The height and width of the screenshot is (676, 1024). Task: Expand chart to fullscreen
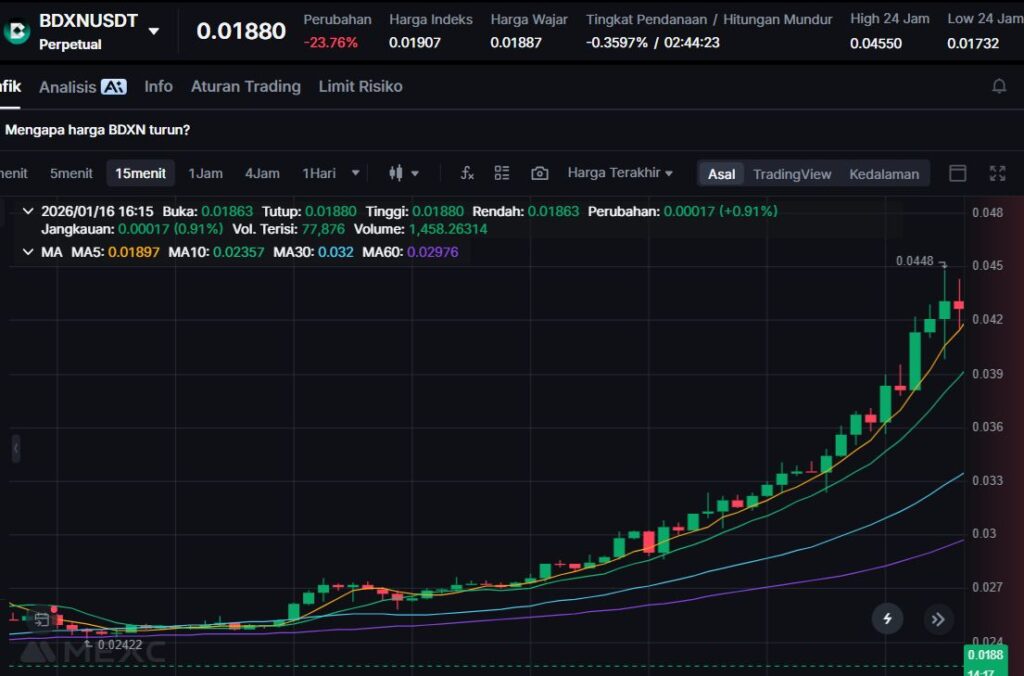click(997, 173)
